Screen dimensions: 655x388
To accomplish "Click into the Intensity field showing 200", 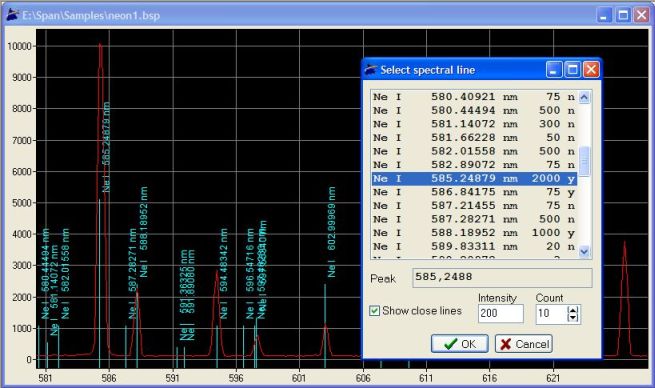I will click(x=500, y=313).
